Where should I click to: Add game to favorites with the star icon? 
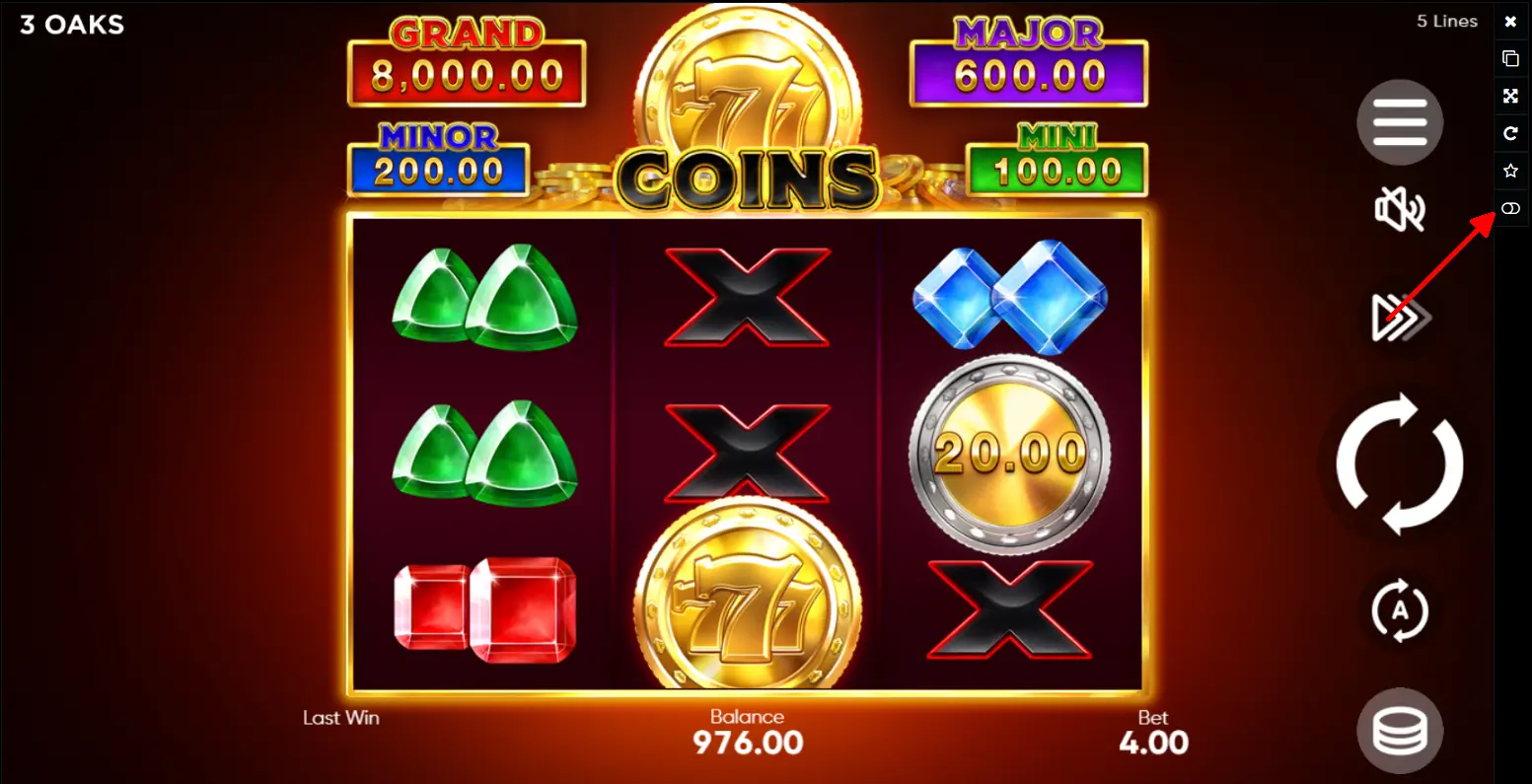[1510, 171]
